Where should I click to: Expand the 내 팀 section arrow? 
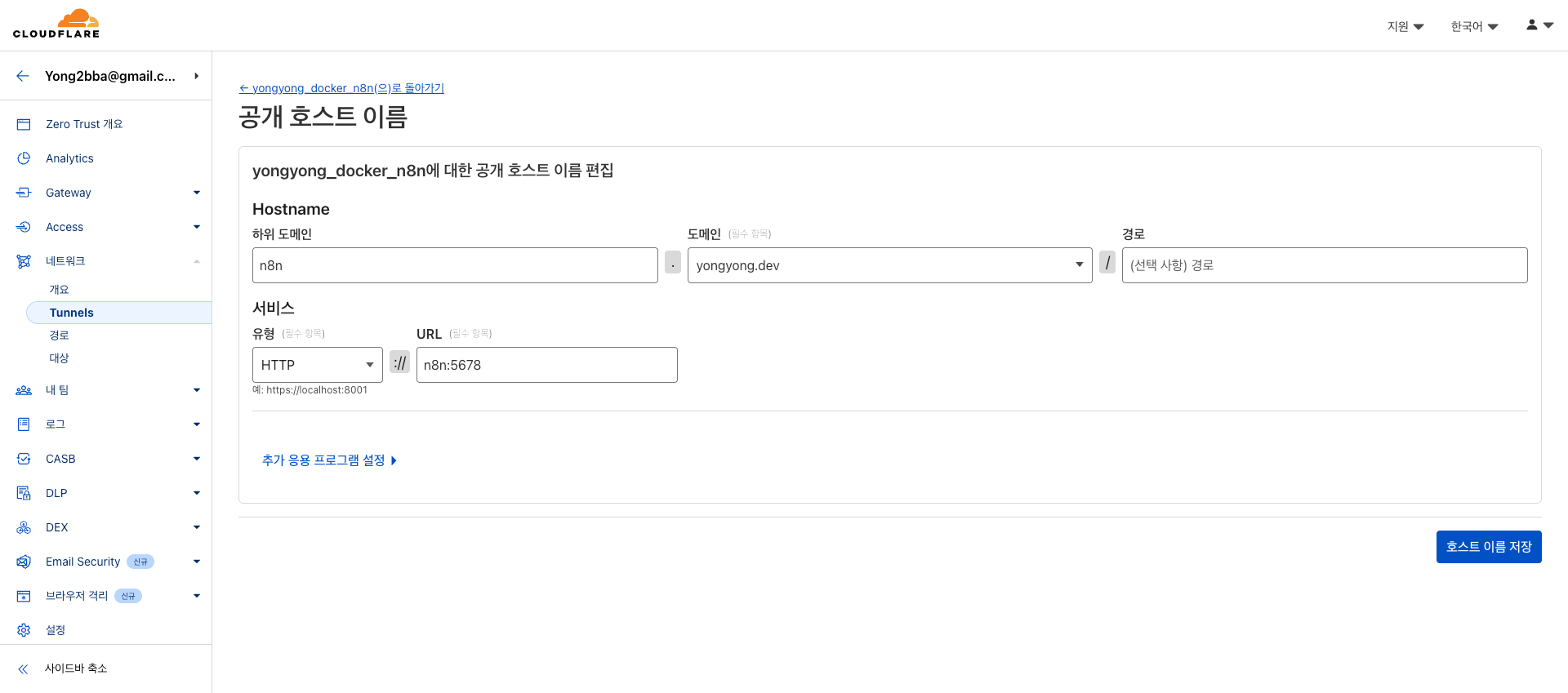coord(197,390)
